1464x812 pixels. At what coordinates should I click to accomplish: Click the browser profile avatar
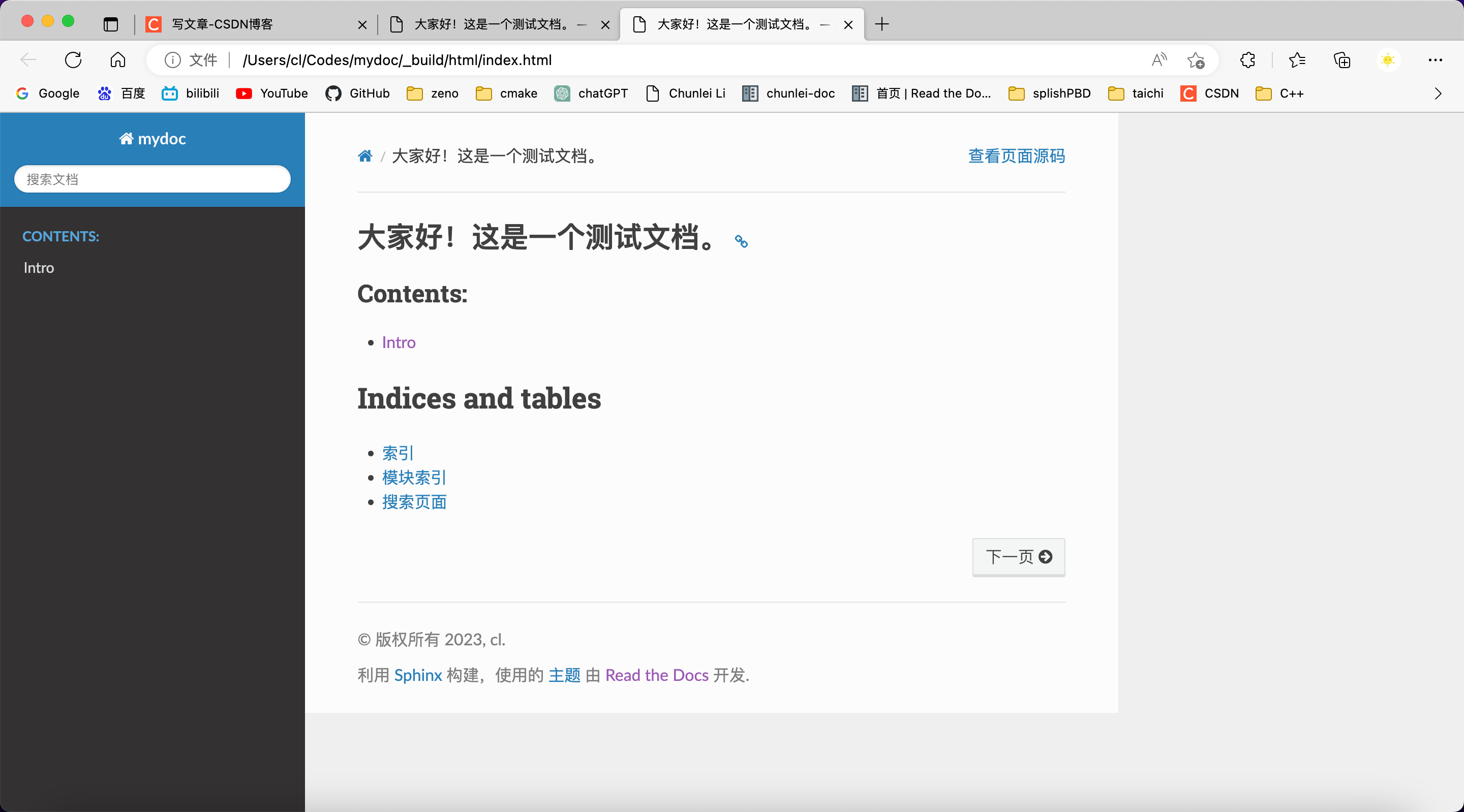[x=1388, y=60]
